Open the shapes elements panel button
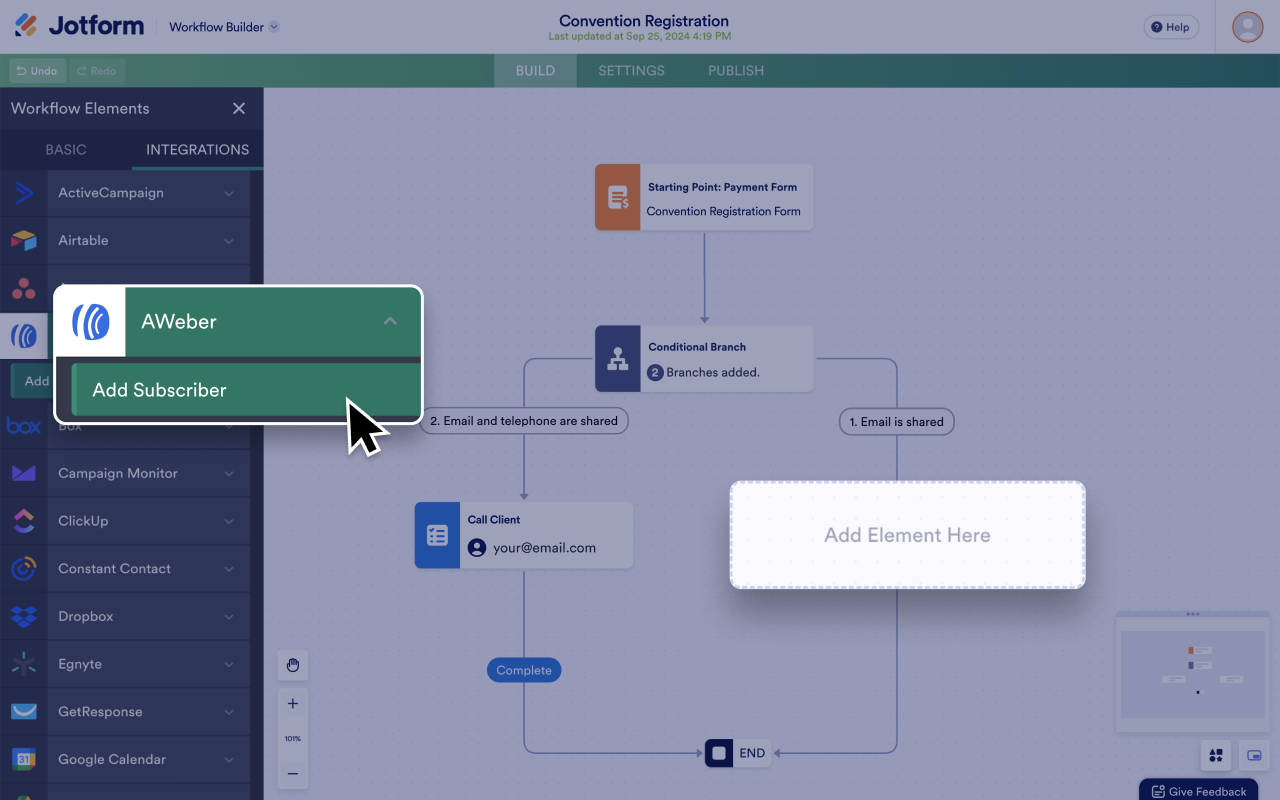 1216,755
